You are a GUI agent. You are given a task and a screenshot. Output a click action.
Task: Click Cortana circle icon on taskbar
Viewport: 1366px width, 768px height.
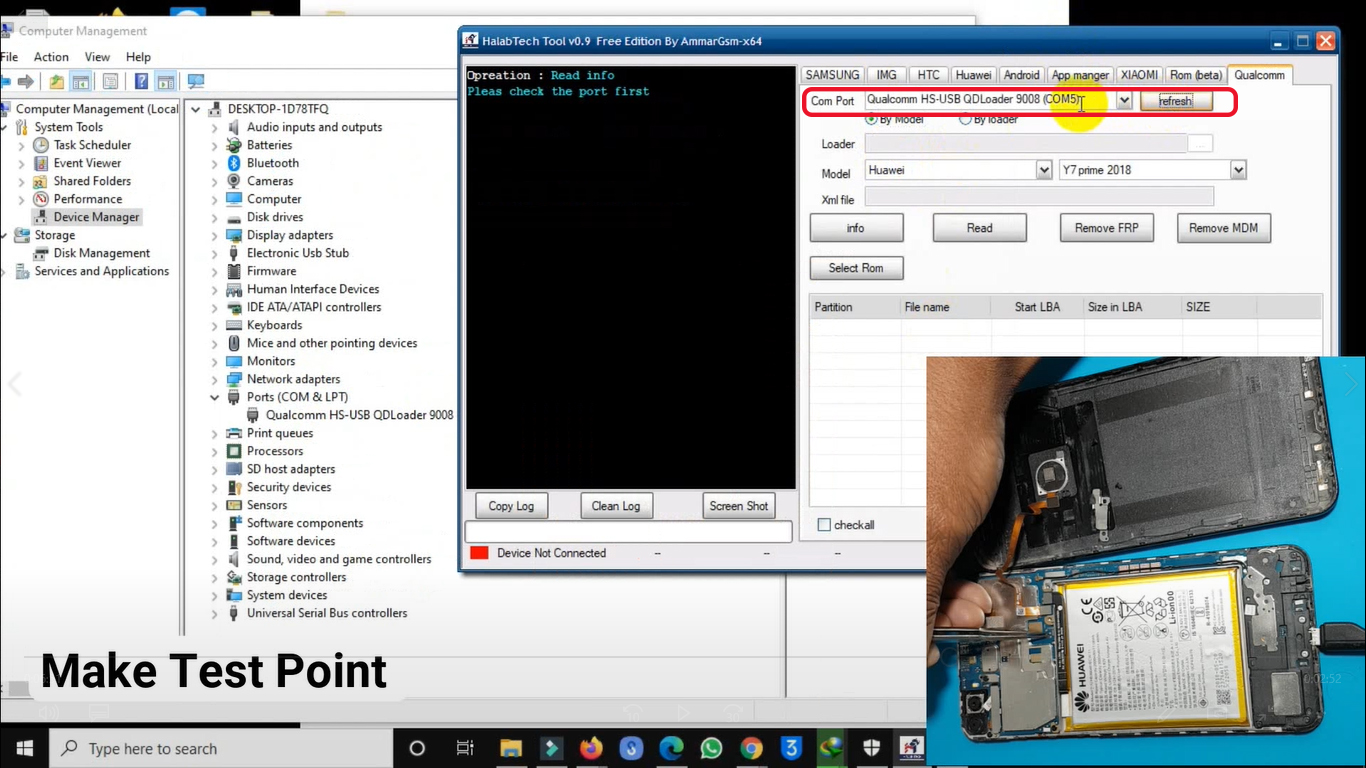[x=417, y=748]
